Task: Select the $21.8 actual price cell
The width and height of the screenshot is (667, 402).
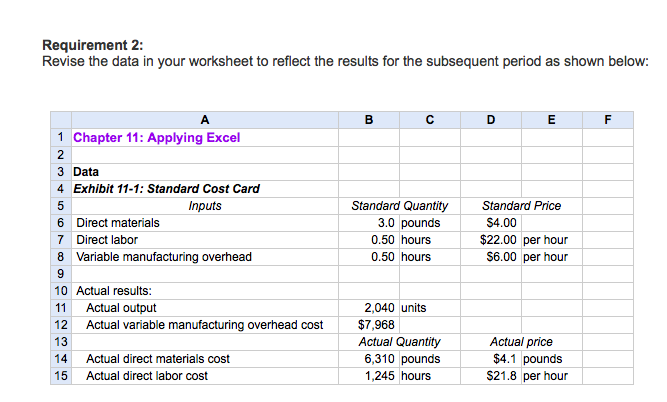Action: coord(491,376)
